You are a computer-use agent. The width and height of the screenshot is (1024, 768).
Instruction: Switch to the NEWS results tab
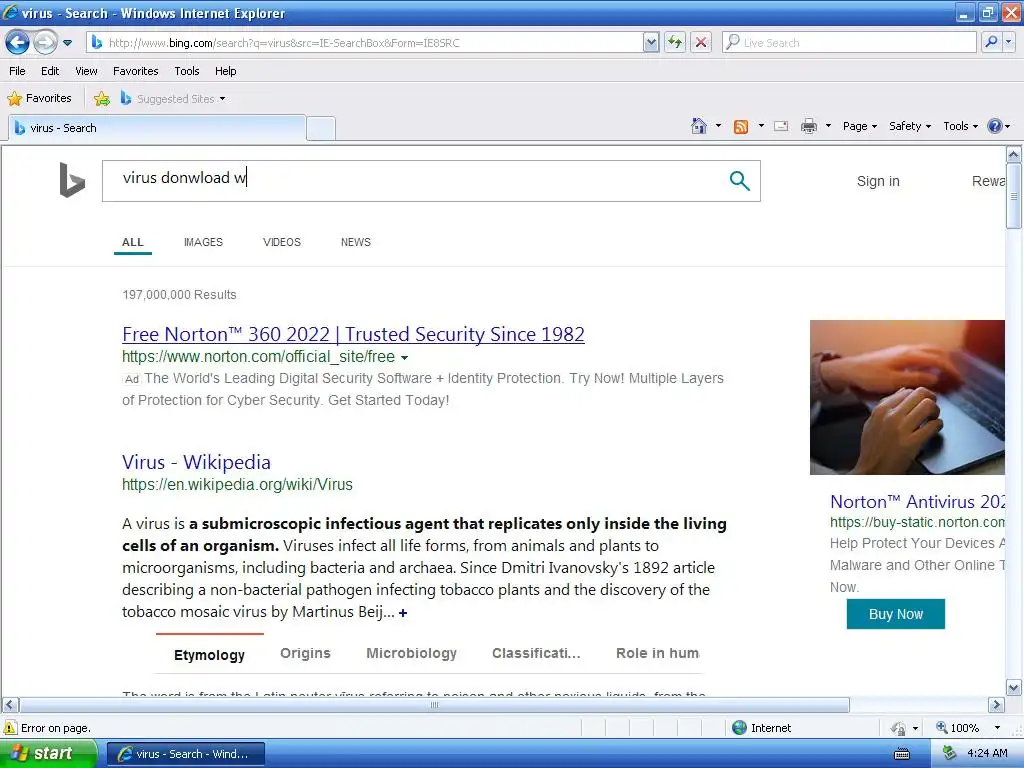[355, 242]
